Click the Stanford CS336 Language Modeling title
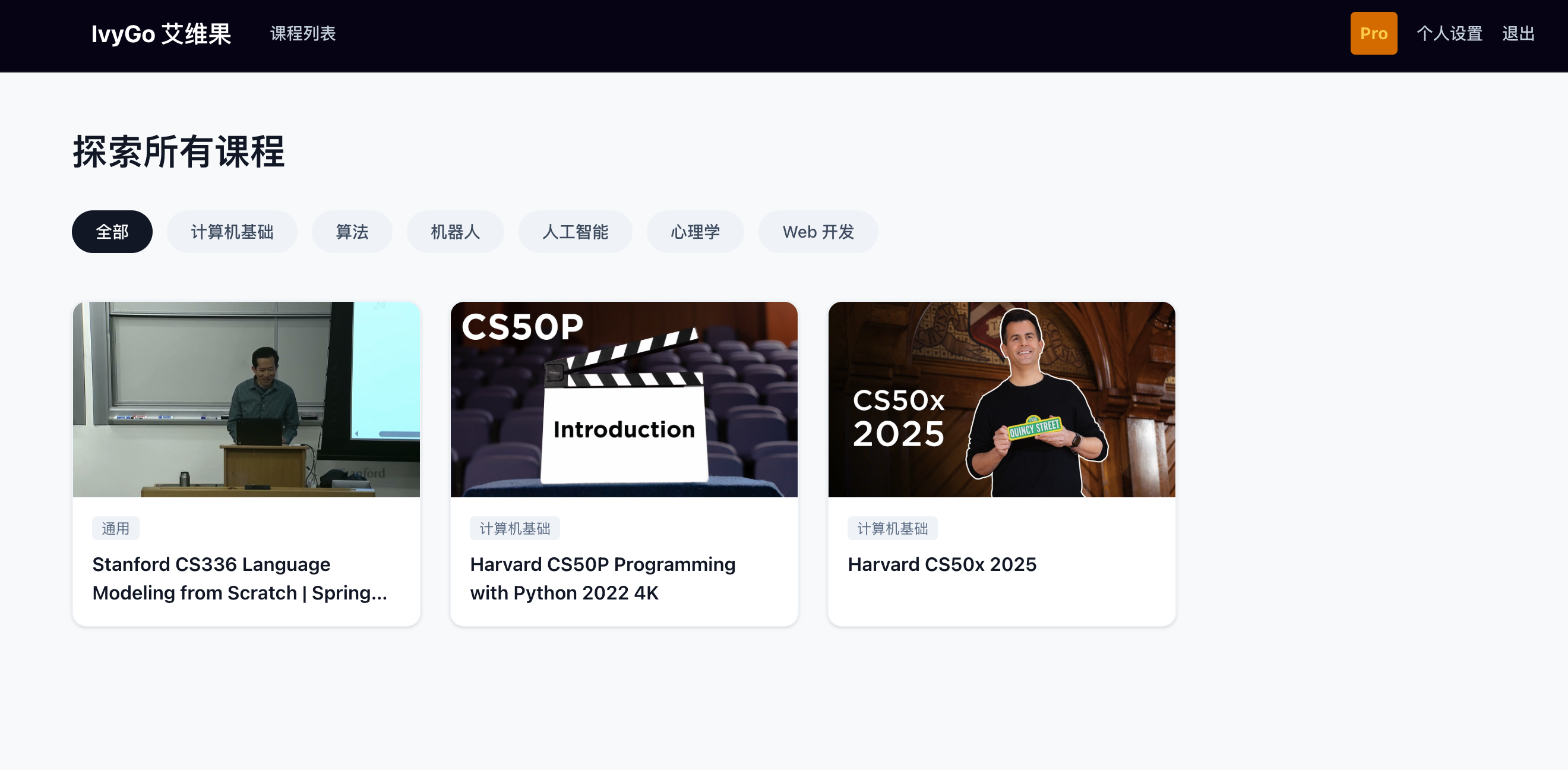 click(x=239, y=578)
